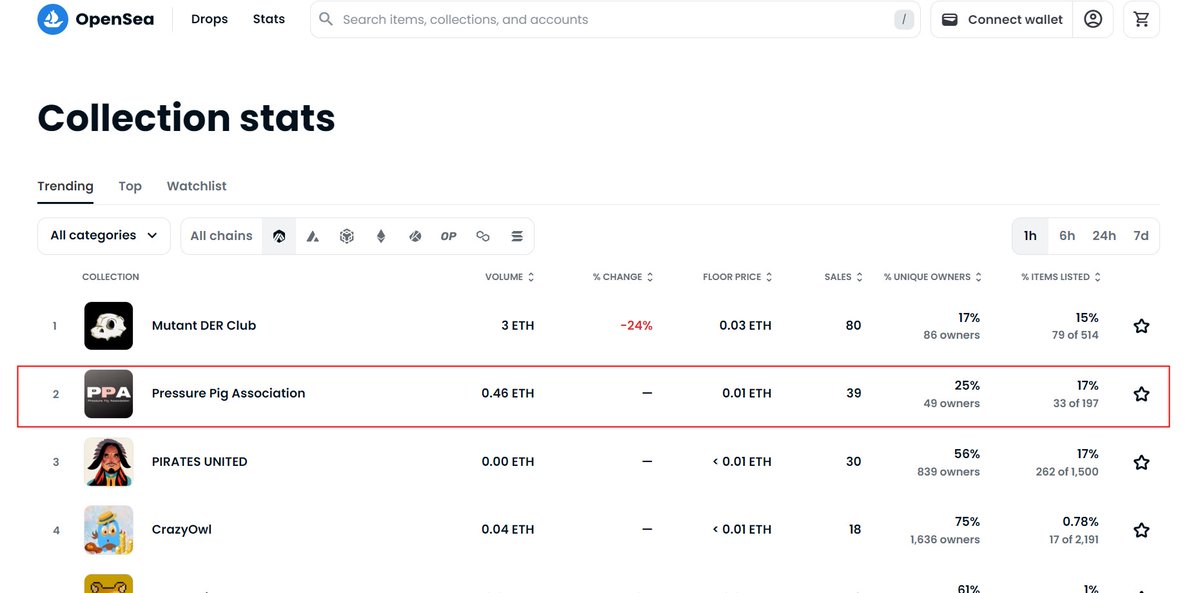The width and height of the screenshot is (1200, 593).
Task: Open the Drops menu
Action: point(209,19)
